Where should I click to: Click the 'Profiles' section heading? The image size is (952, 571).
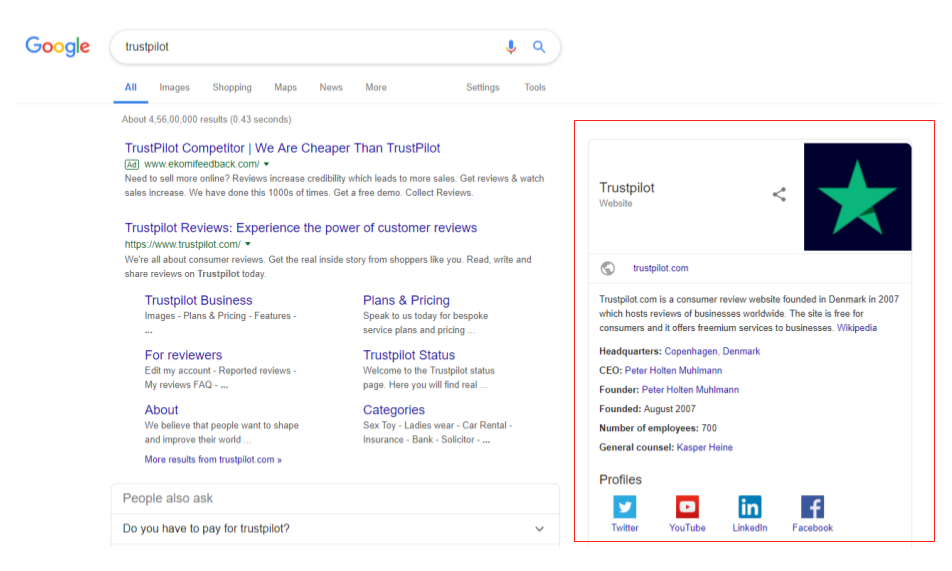[x=620, y=479]
